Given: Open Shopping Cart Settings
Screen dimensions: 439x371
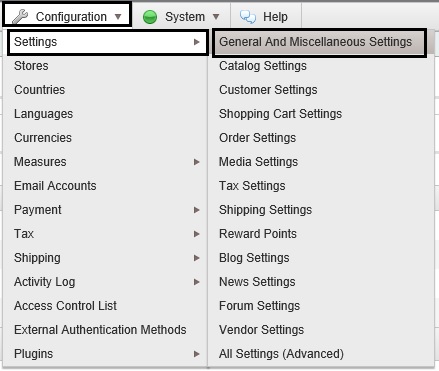Looking at the screenshot, I should (x=321, y=114).
